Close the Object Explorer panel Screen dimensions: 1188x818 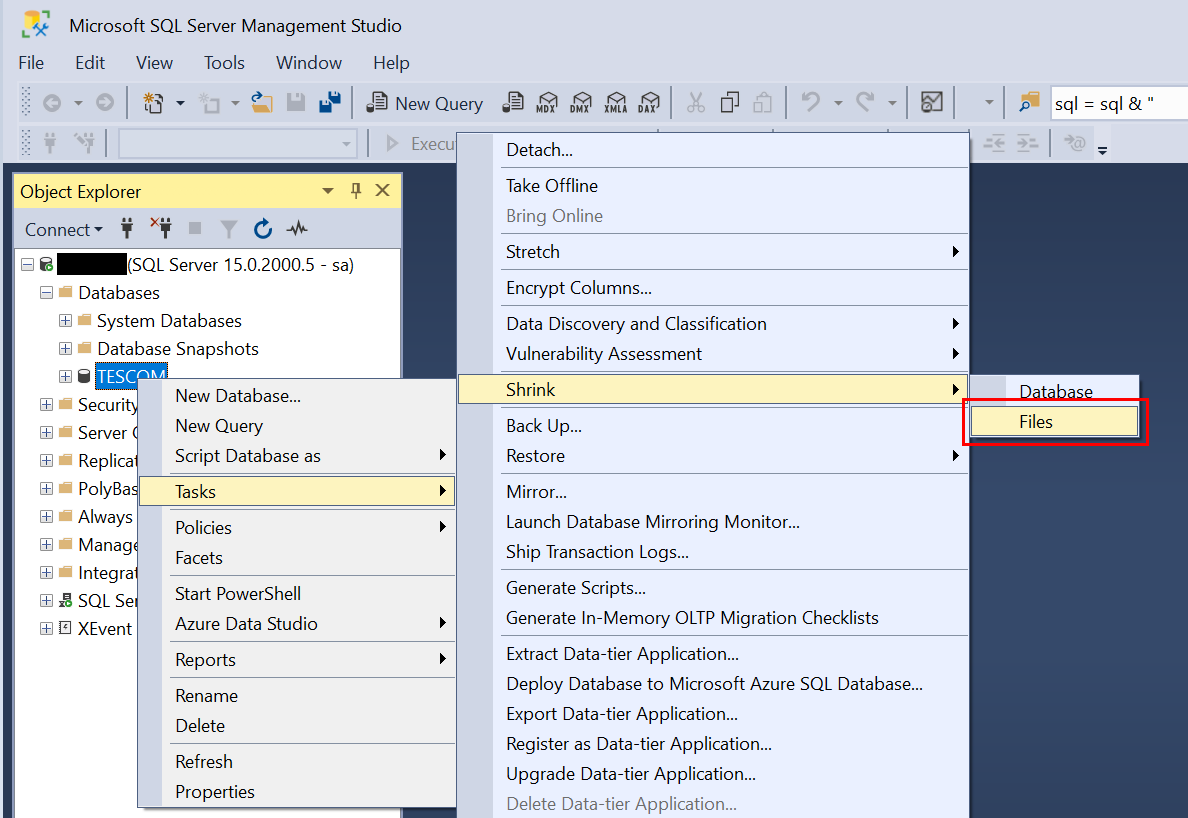coord(383,191)
